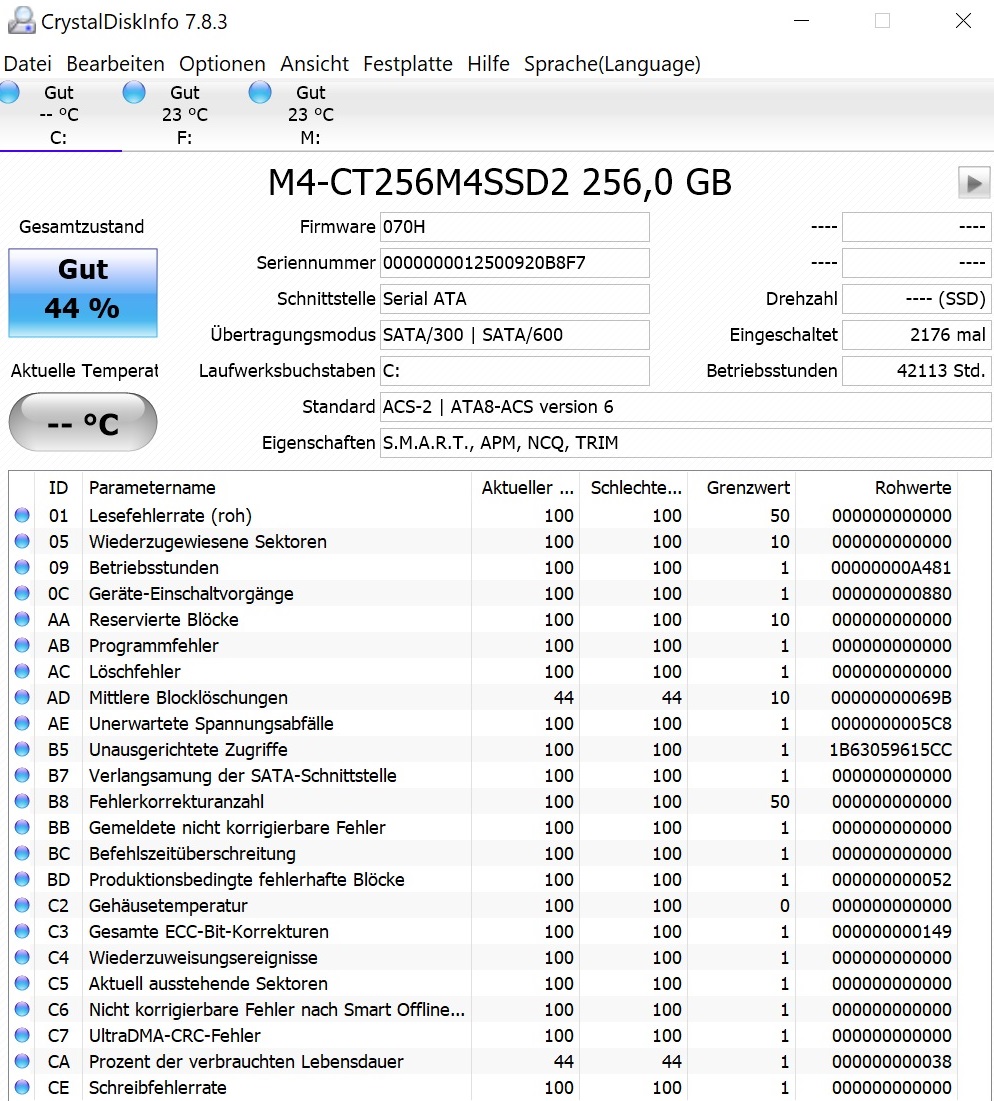Select the Nicht korrigierbare Fehler nach Smart Offline row
Viewport: 994px width, 1101px height.
(x=483, y=1009)
